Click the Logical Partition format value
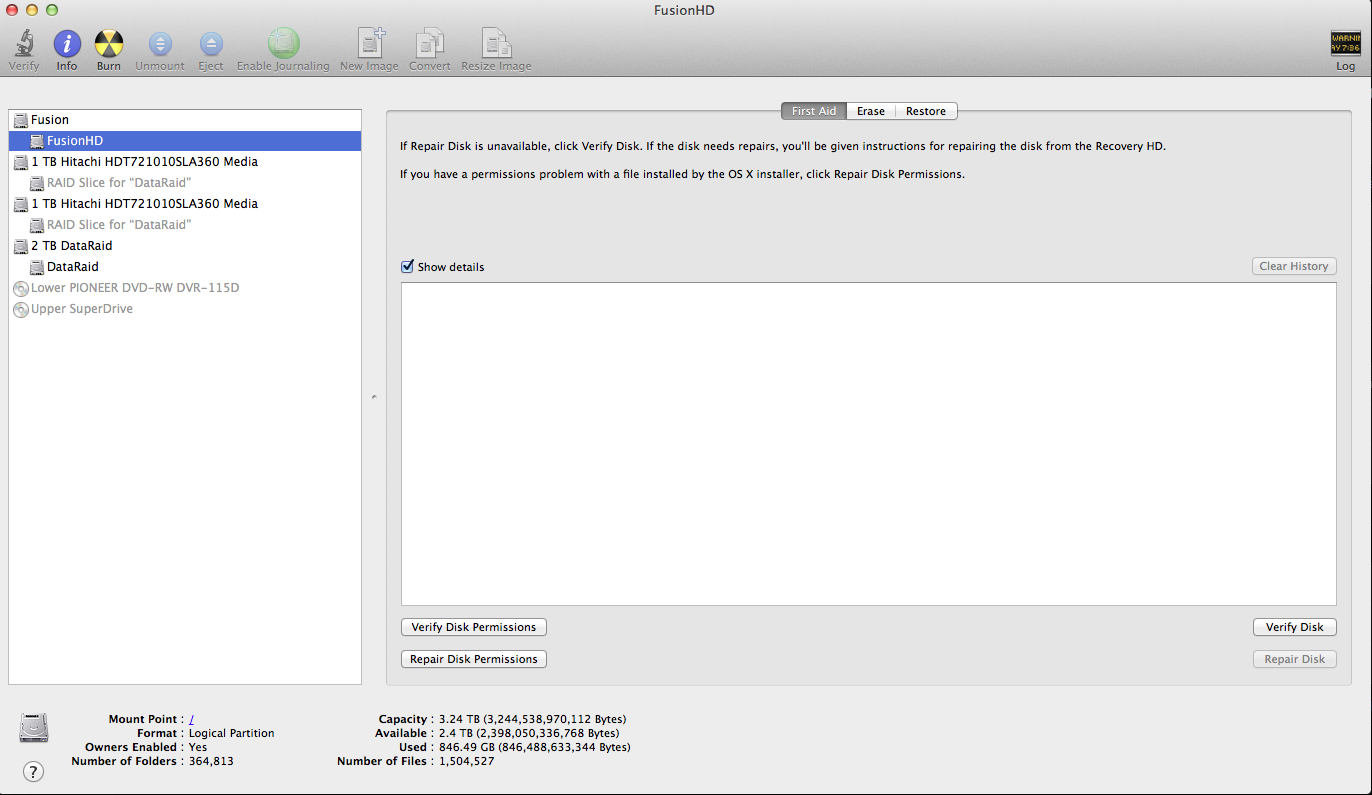The image size is (1372, 795). [231, 733]
